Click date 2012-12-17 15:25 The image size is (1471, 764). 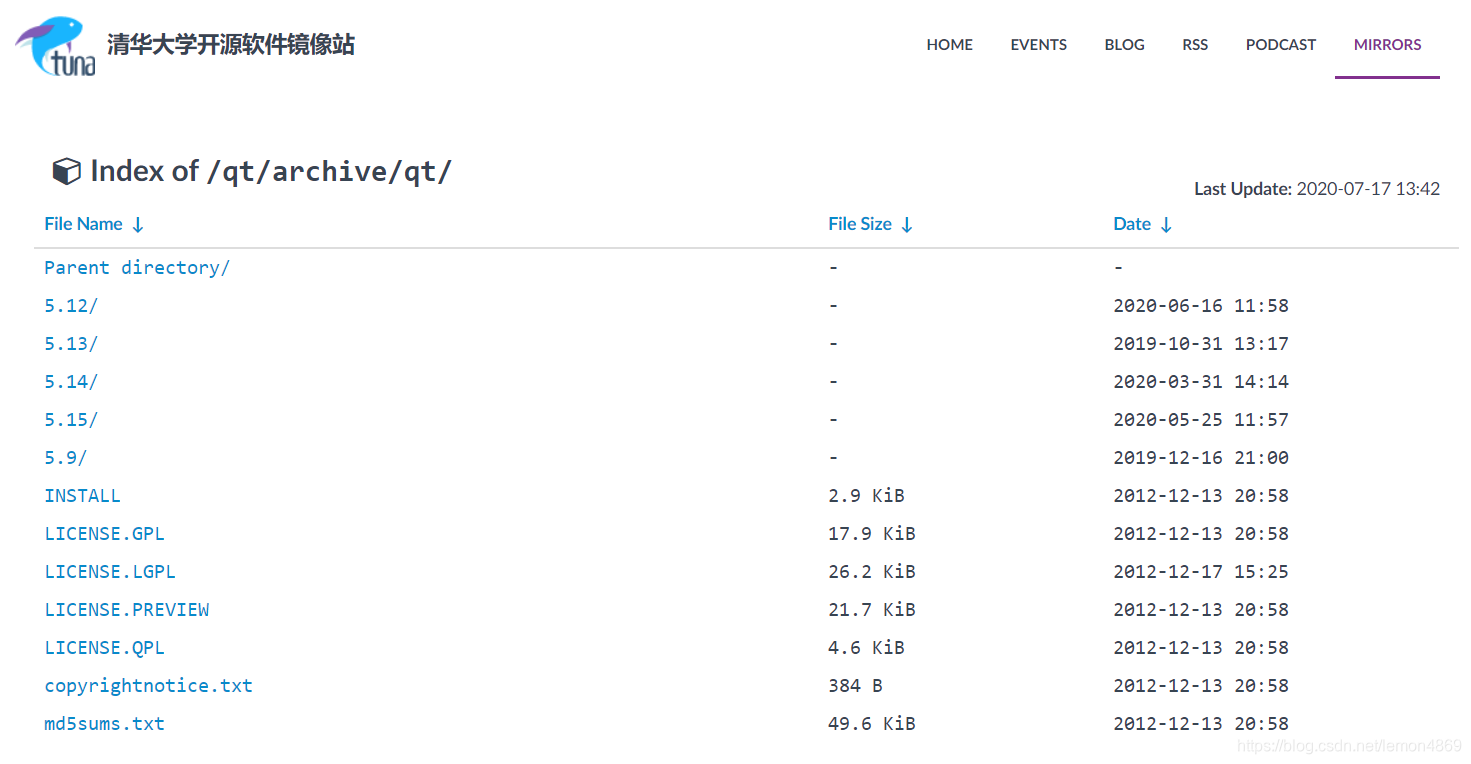(x=1201, y=572)
